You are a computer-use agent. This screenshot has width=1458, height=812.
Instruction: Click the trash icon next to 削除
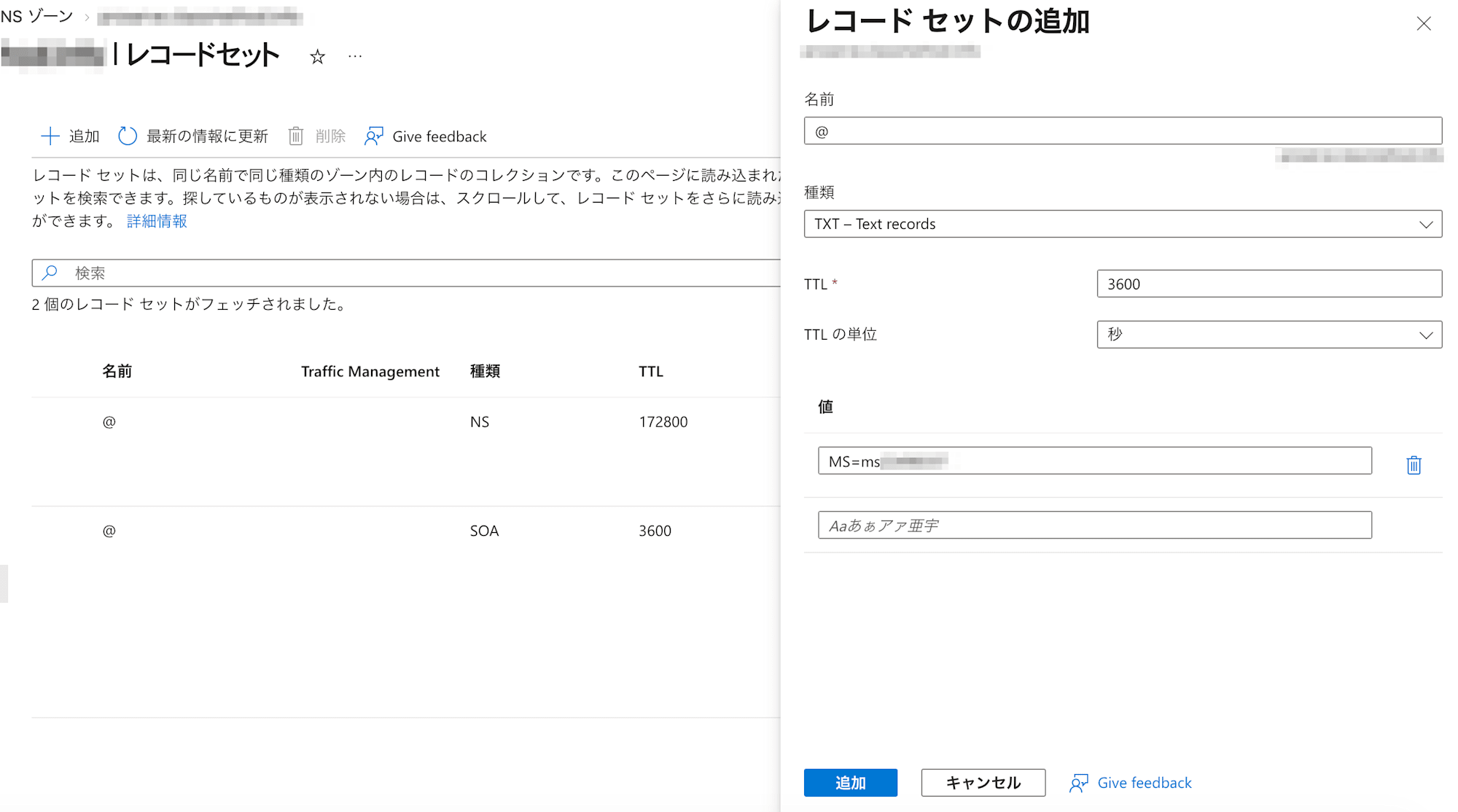(295, 136)
